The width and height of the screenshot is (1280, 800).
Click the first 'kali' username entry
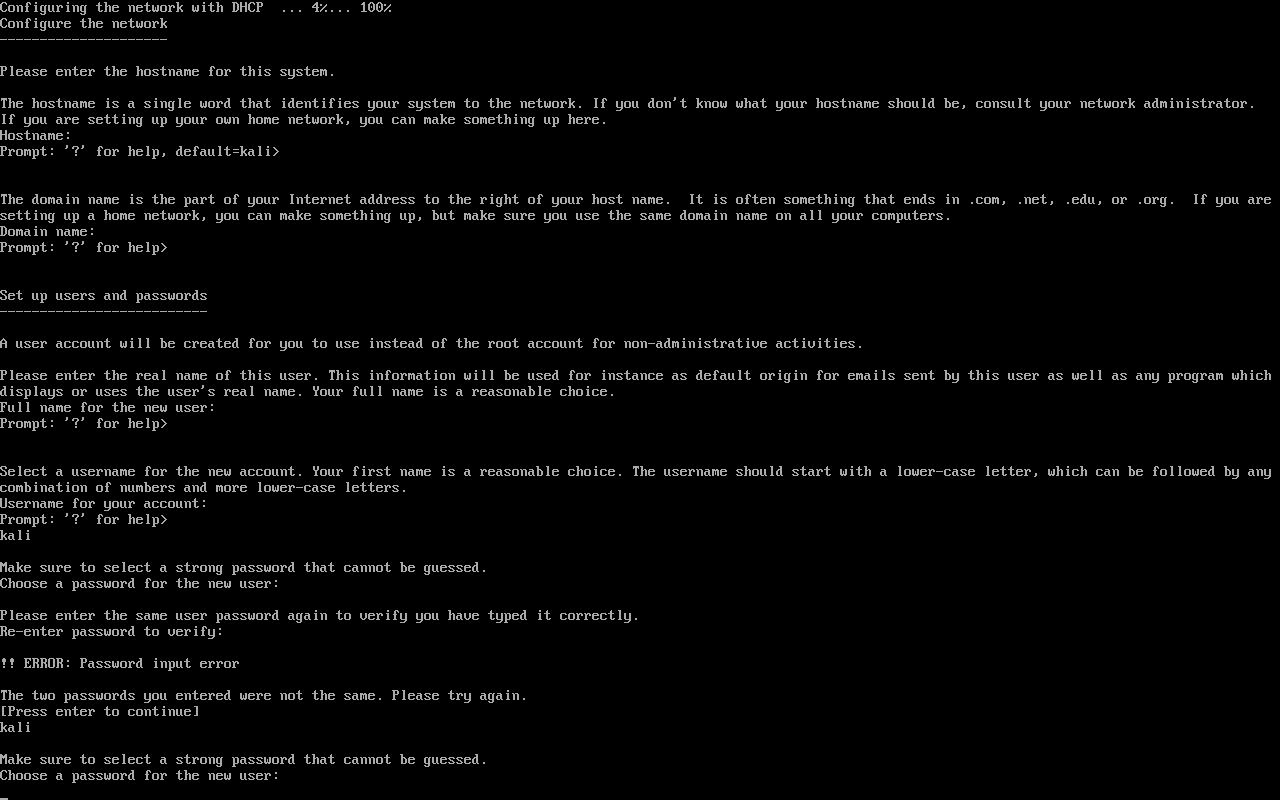[16, 536]
